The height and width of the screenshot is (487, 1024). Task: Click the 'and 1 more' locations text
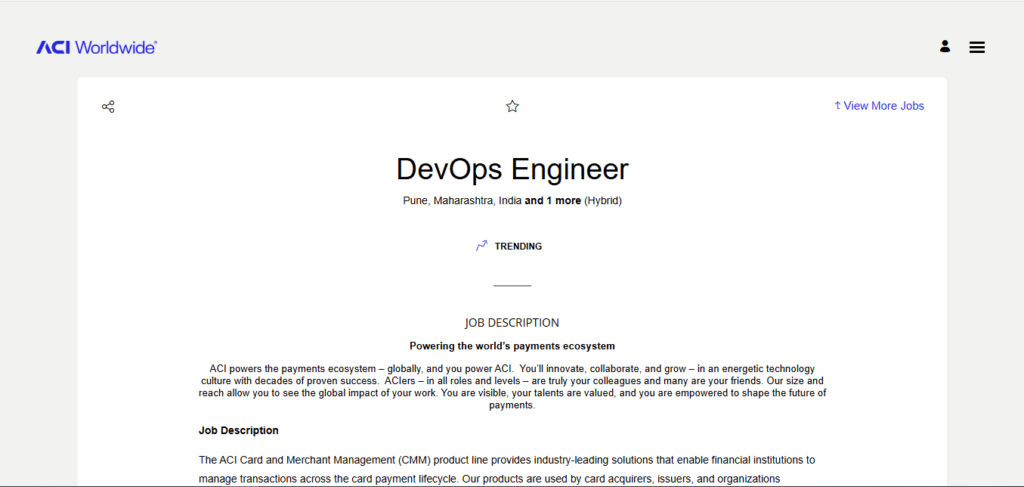(x=552, y=201)
